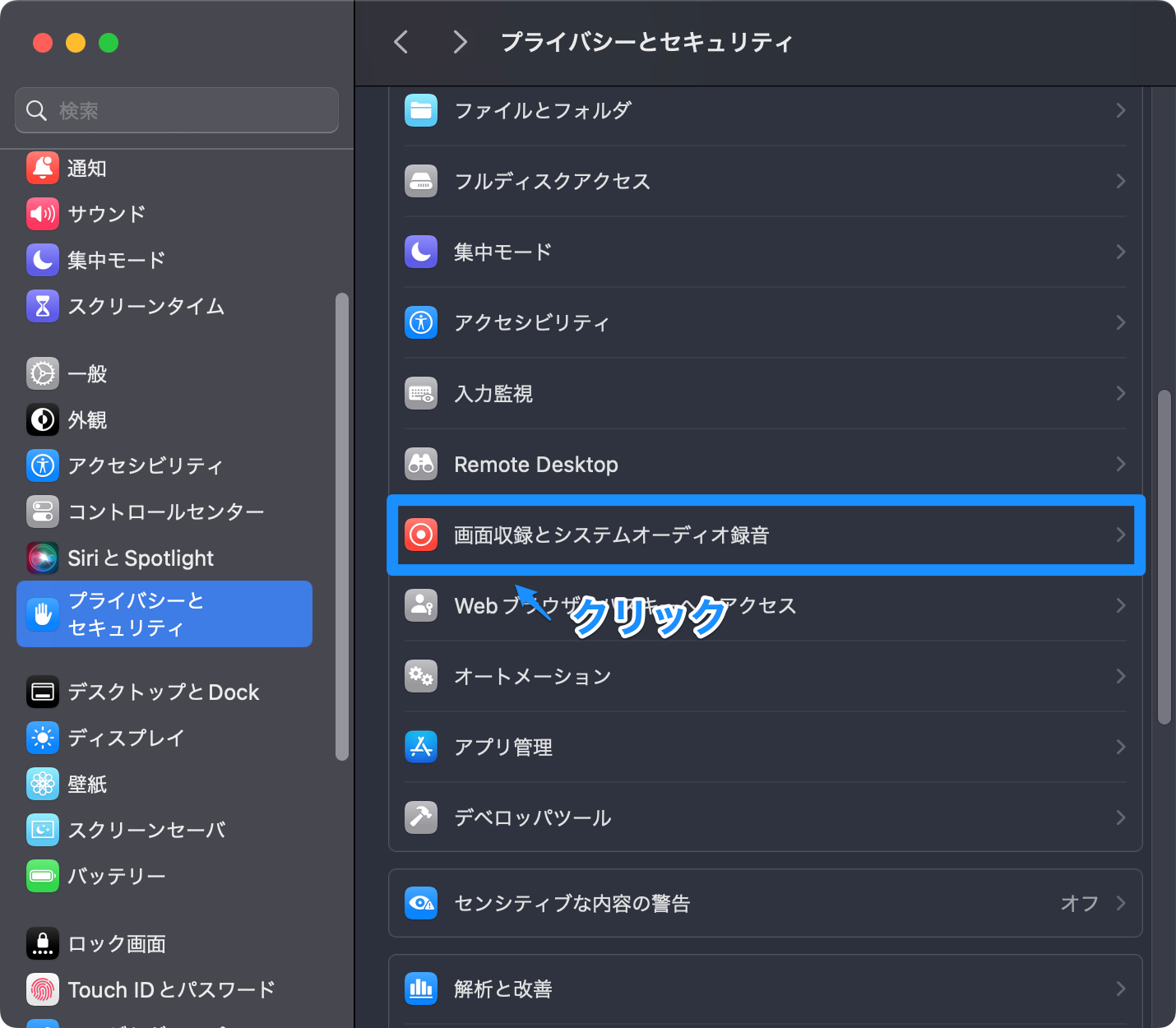Click the ファイルとフォルダ label
This screenshot has width=1176, height=1028.
click(543, 110)
